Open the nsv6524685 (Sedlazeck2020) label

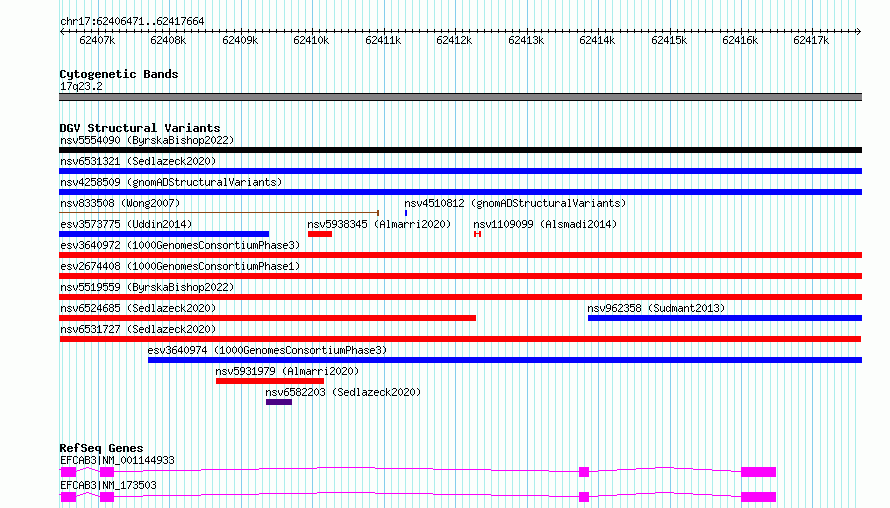coord(138,308)
